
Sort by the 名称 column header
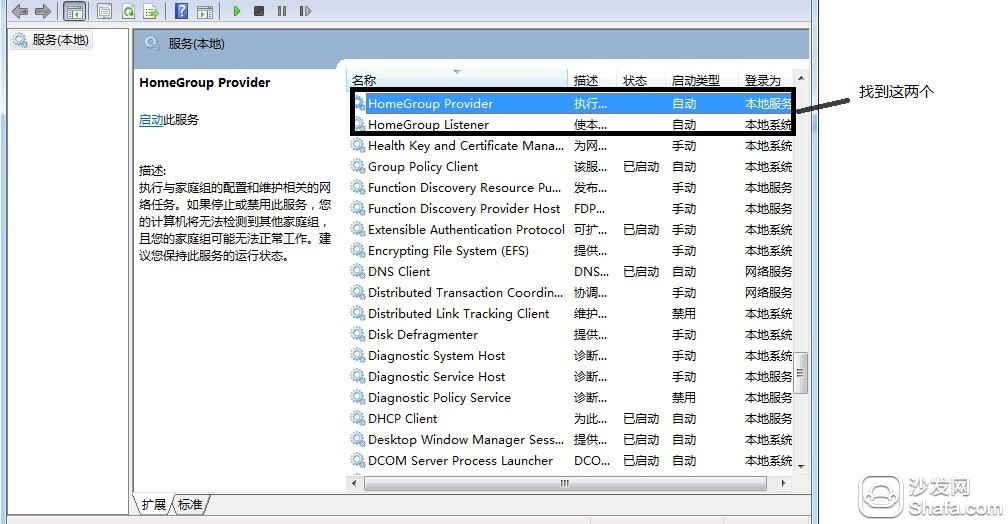[457, 80]
